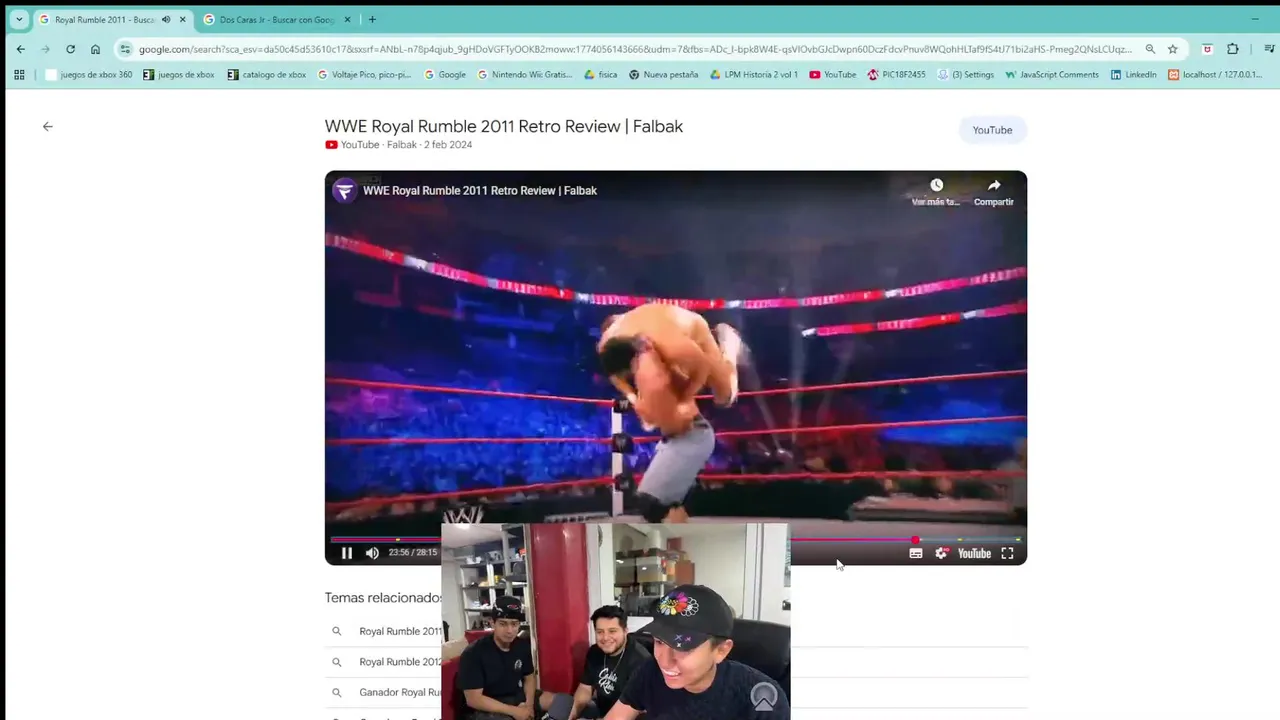
Task: Bookmark this page with star
Action: [x=1173, y=49]
